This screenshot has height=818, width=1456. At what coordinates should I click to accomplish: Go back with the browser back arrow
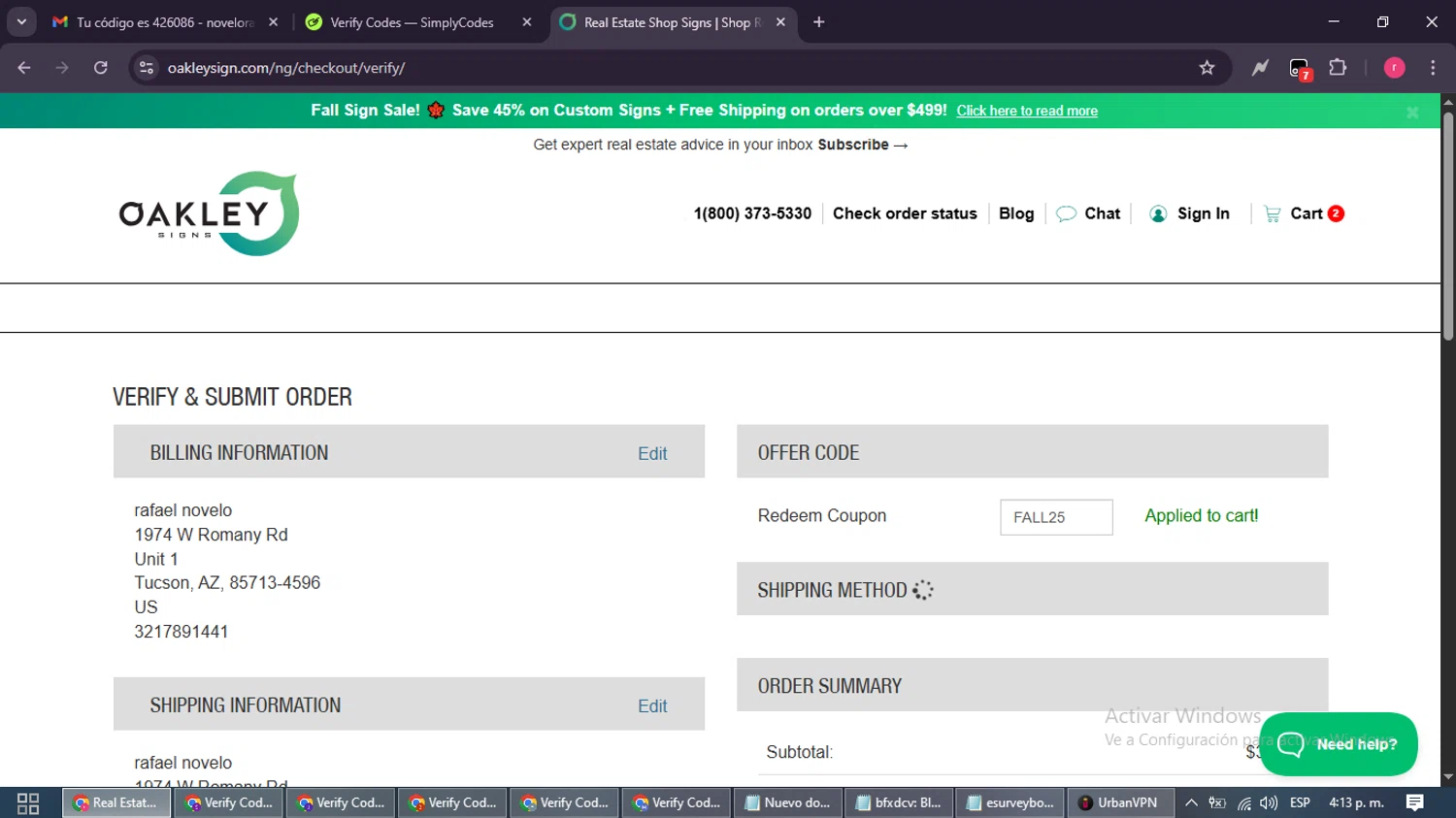click(x=24, y=68)
